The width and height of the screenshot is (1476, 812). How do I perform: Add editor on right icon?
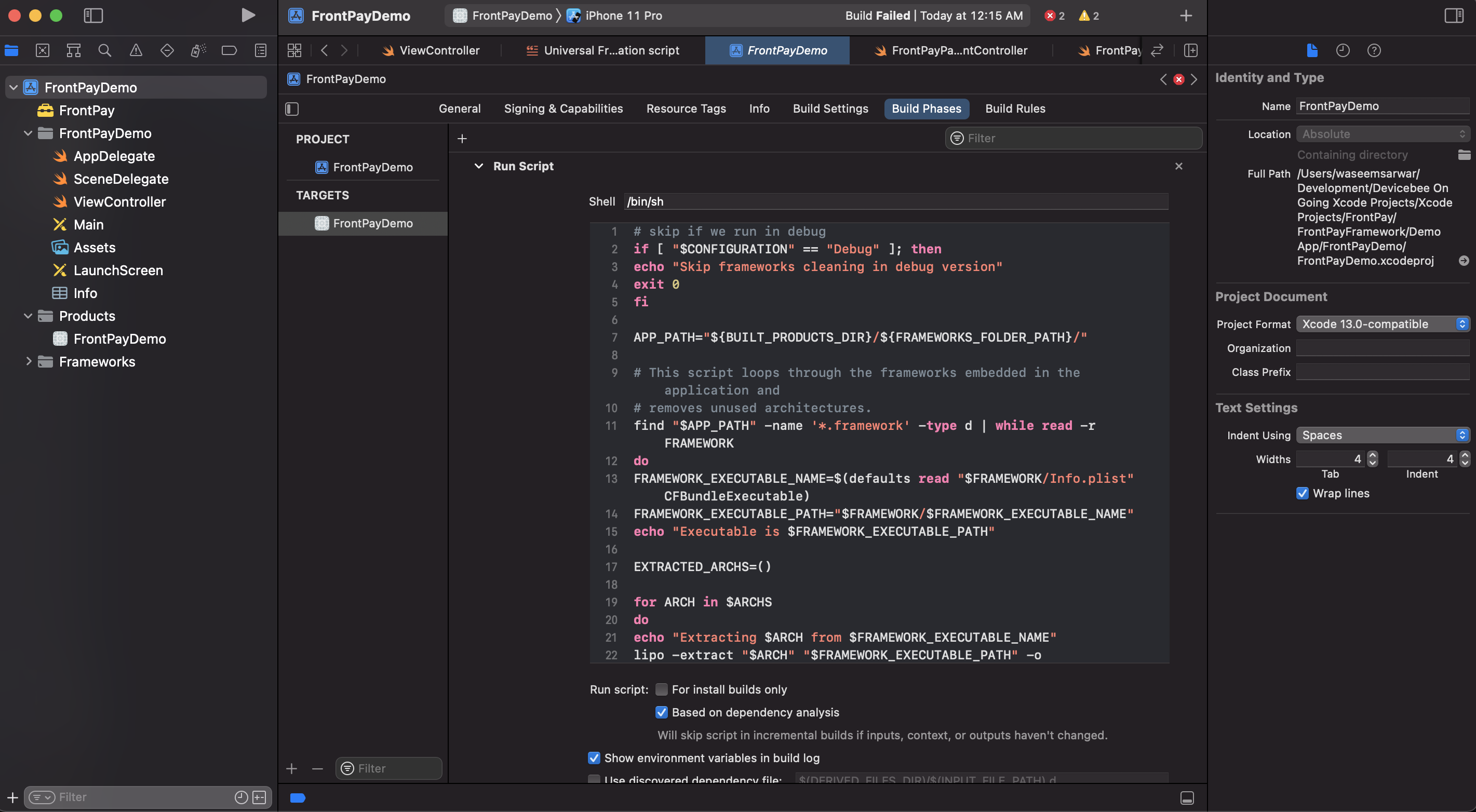click(x=1191, y=50)
